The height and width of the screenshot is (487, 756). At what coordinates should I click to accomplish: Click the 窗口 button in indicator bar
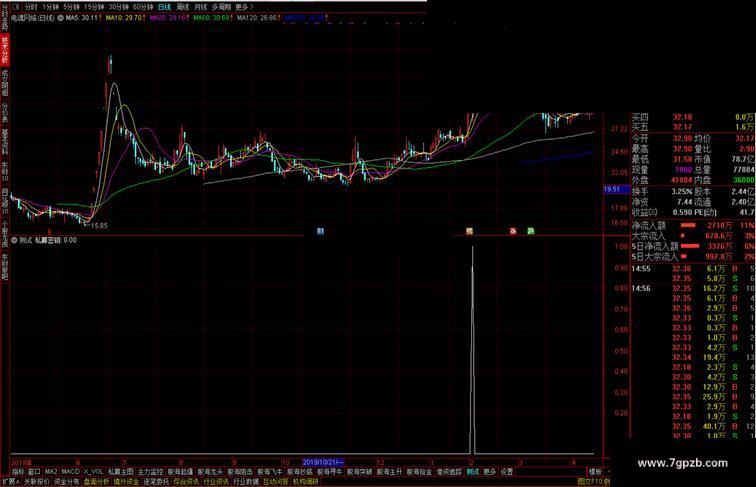point(34,472)
